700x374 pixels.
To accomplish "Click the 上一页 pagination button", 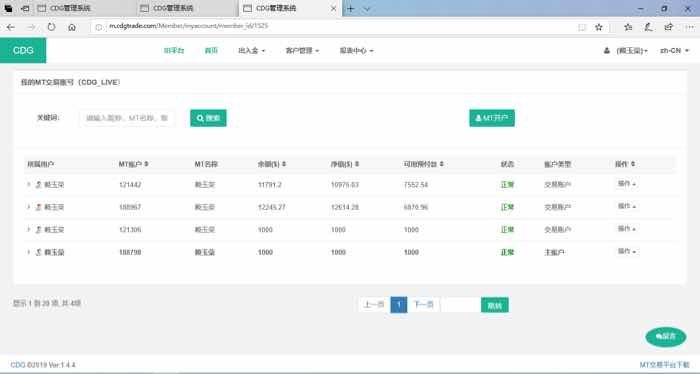I will 374,305.
